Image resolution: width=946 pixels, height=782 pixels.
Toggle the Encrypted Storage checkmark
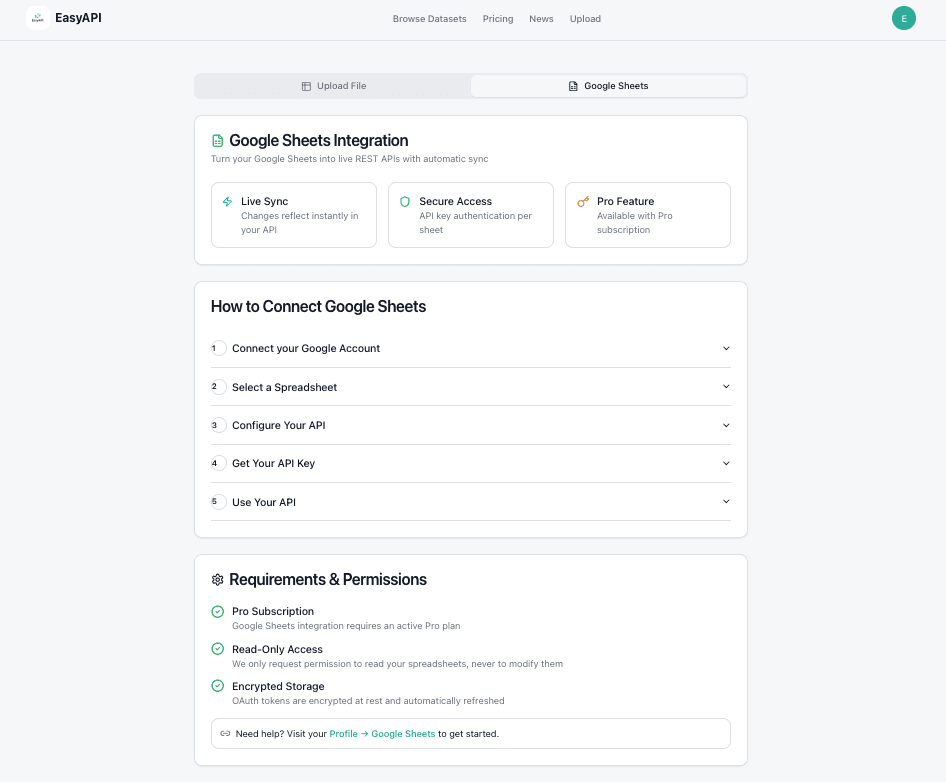point(217,686)
